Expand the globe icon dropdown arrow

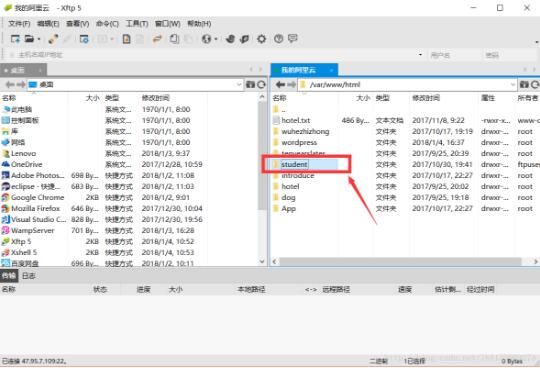[x=216, y=39]
